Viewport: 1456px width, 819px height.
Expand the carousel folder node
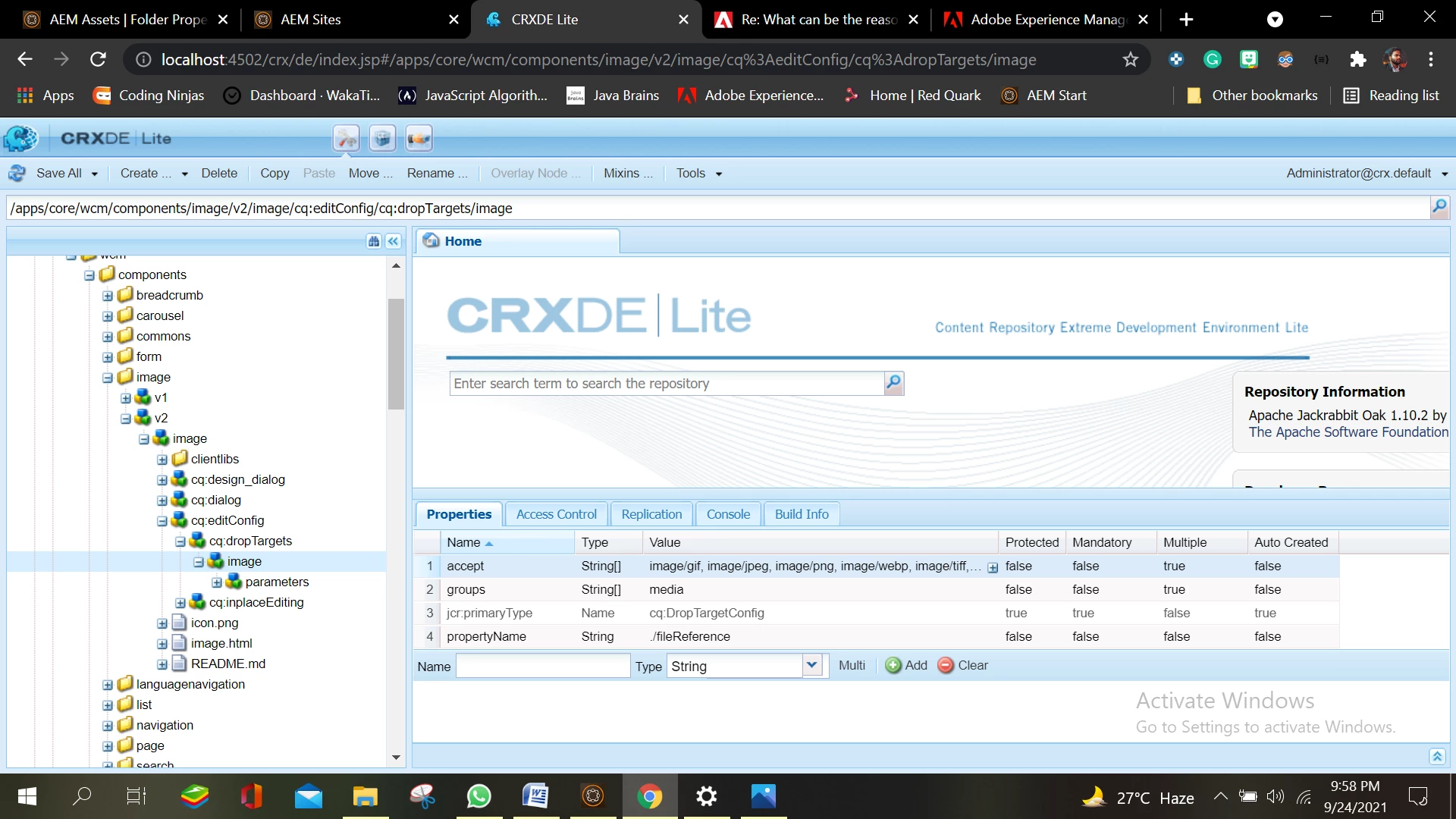coord(108,316)
